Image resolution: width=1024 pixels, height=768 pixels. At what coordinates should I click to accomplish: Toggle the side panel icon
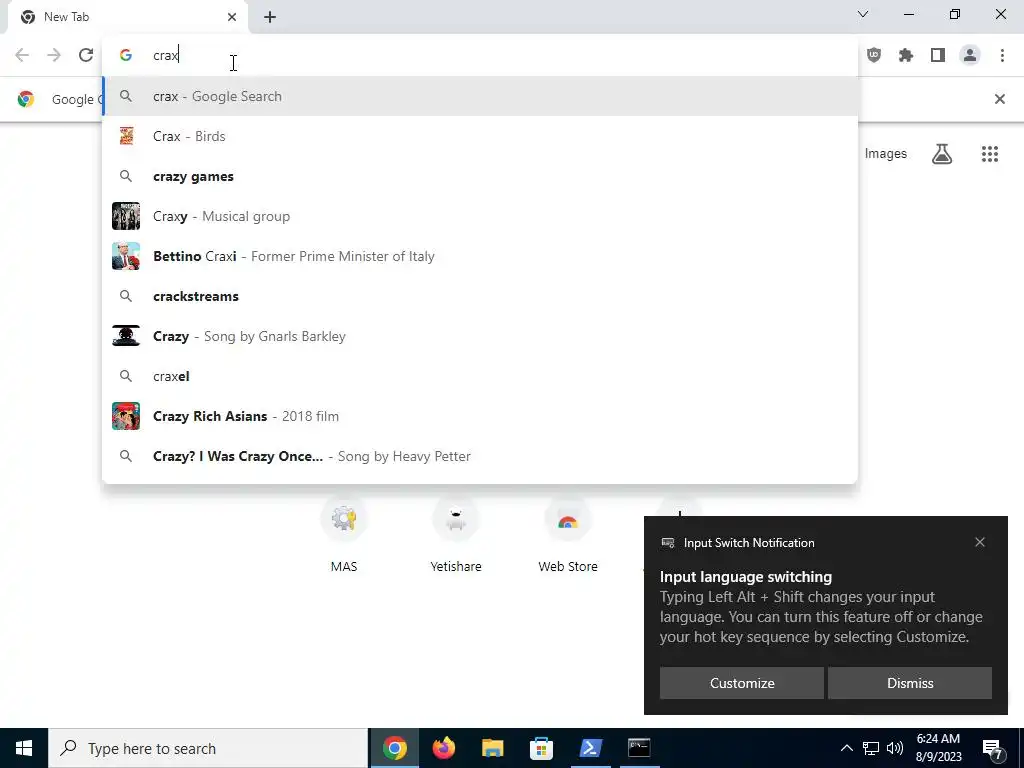coord(938,55)
